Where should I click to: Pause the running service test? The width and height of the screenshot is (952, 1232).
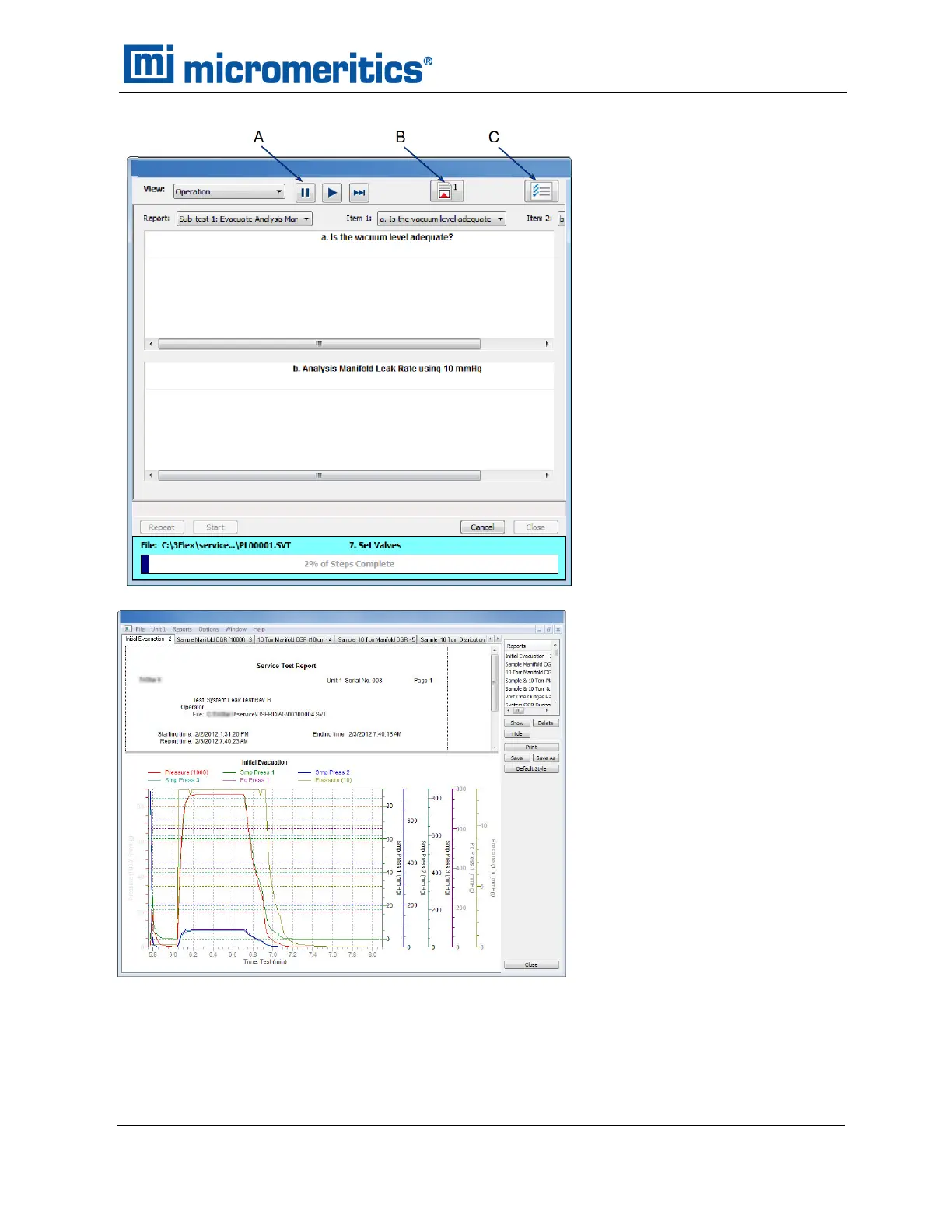tap(305, 192)
